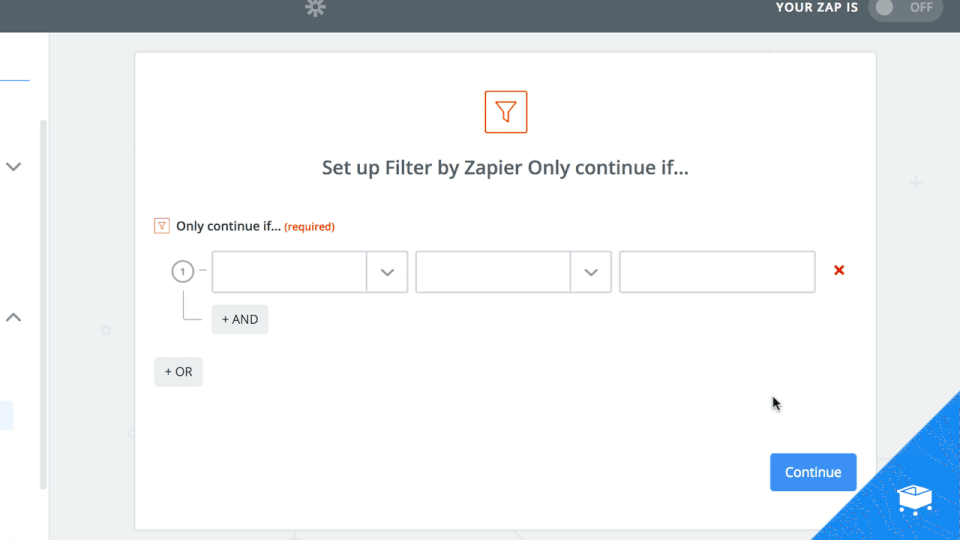Expand the sidebar section with down chevron

click(x=14, y=167)
